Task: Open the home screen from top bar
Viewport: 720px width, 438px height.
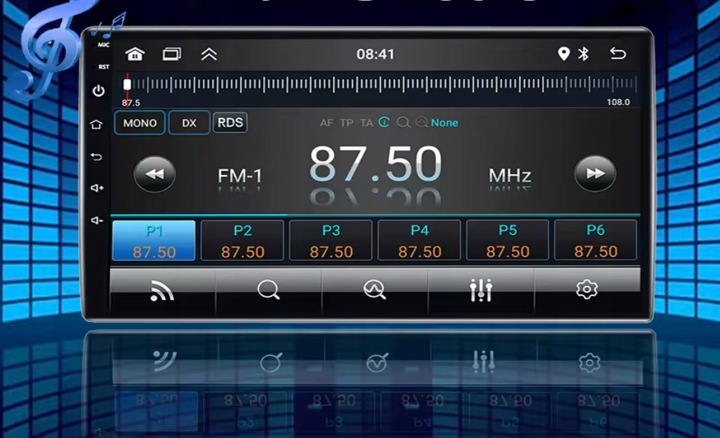Action: click(135, 54)
